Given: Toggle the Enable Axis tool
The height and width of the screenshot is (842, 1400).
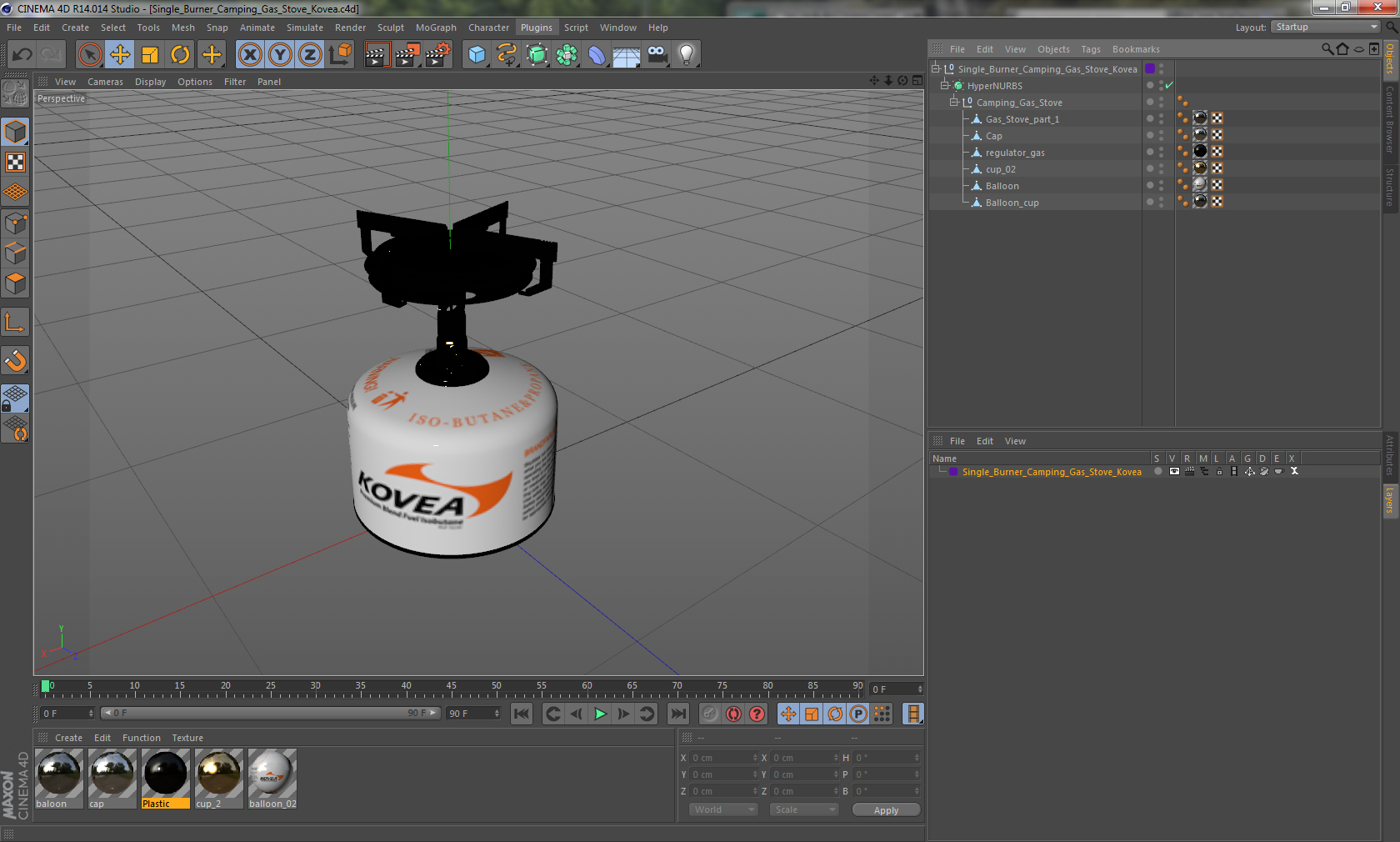Looking at the screenshot, I should click(x=16, y=323).
